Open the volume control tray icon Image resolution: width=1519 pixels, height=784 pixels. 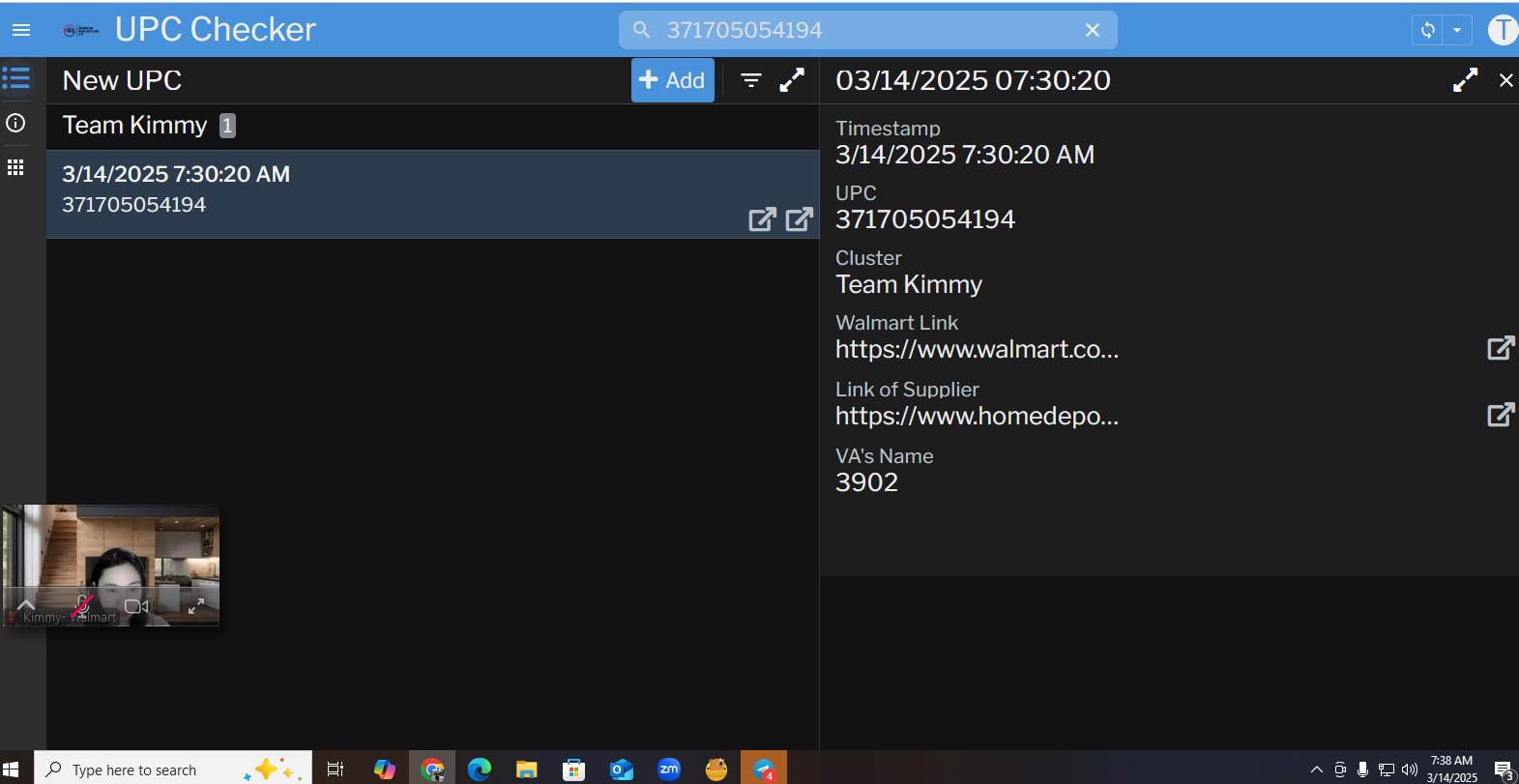pyautogui.click(x=1410, y=769)
